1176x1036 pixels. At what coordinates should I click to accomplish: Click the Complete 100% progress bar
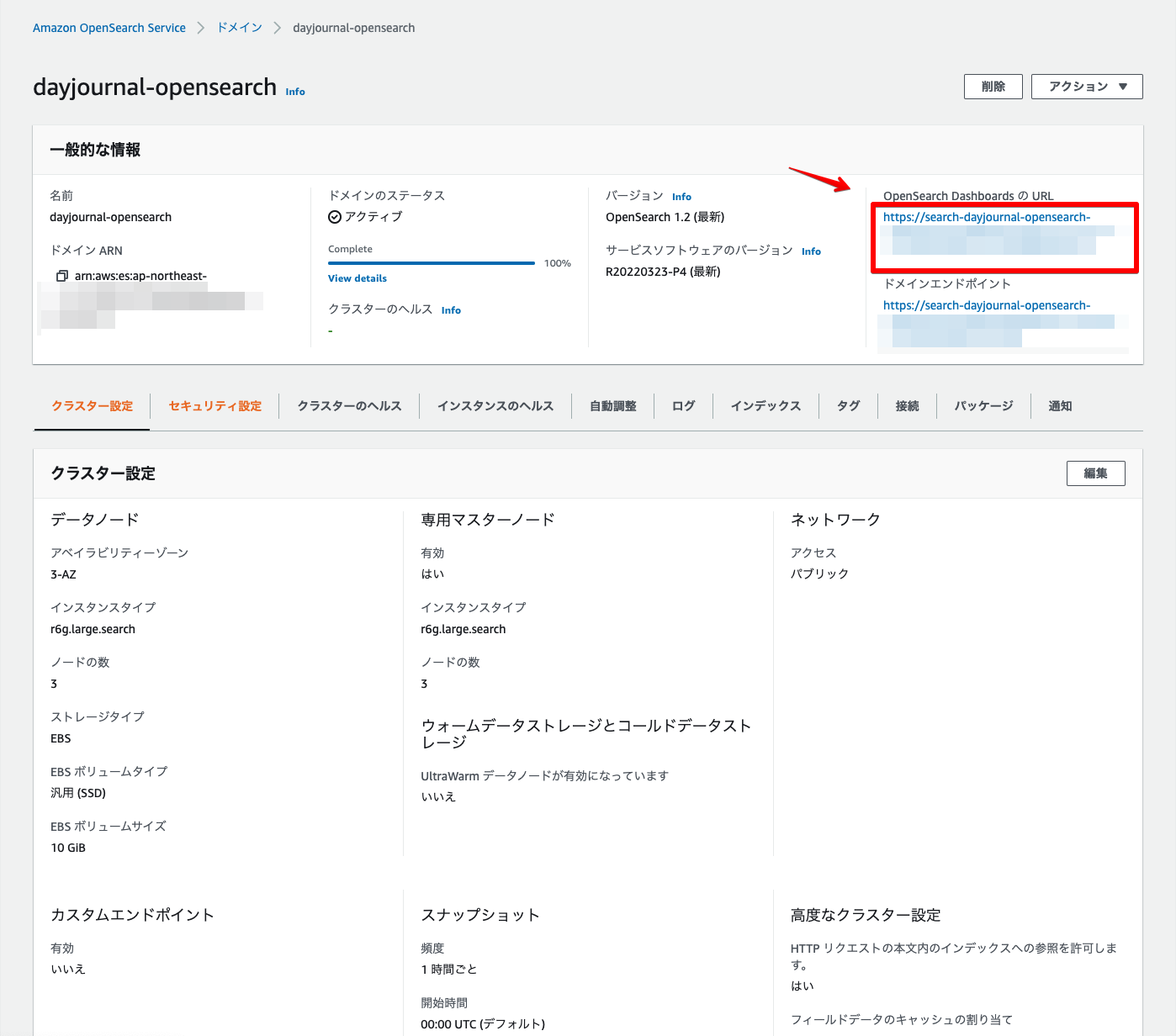pyautogui.click(x=431, y=262)
